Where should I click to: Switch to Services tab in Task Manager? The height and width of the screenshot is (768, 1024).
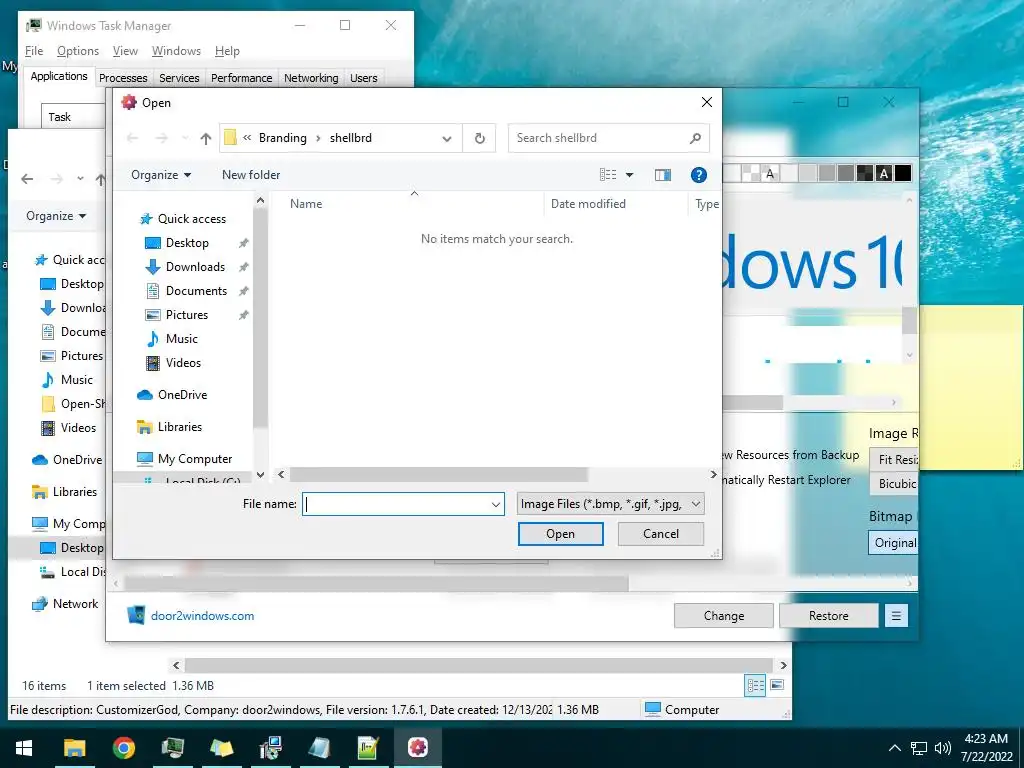tap(179, 78)
